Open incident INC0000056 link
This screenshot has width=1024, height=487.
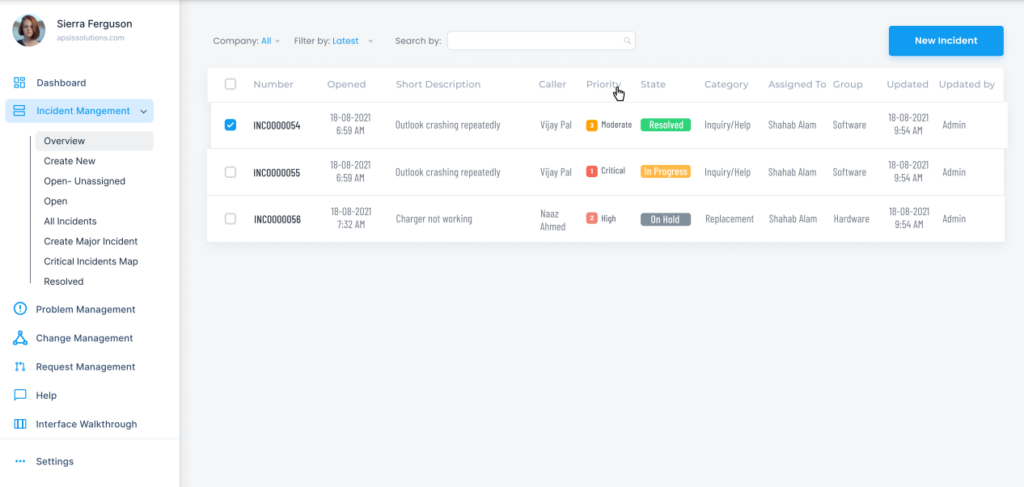pos(278,219)
